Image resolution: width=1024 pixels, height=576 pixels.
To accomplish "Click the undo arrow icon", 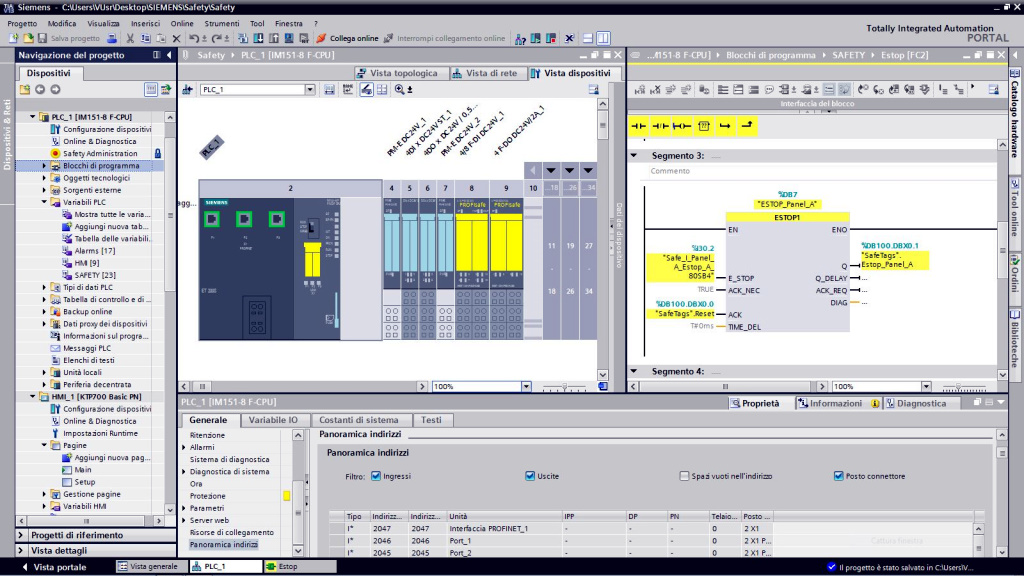I will pos(194,39).
